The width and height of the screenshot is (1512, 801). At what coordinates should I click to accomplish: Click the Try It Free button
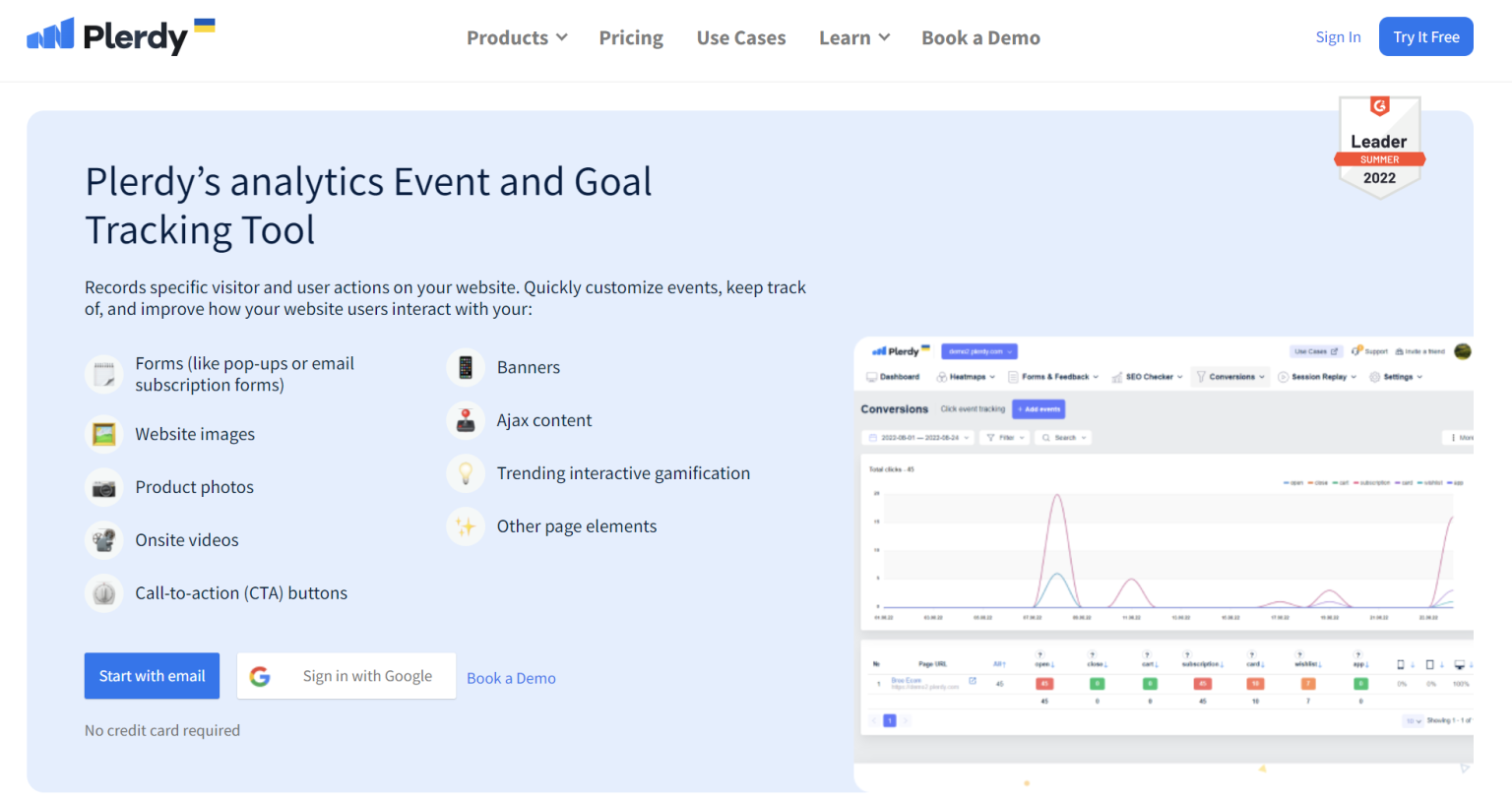tap(1425, 36)
